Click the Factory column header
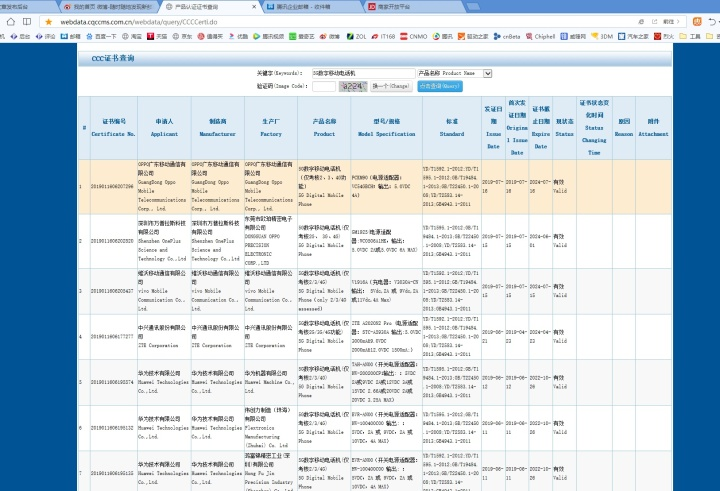The image size is (720, 491). 271,128
